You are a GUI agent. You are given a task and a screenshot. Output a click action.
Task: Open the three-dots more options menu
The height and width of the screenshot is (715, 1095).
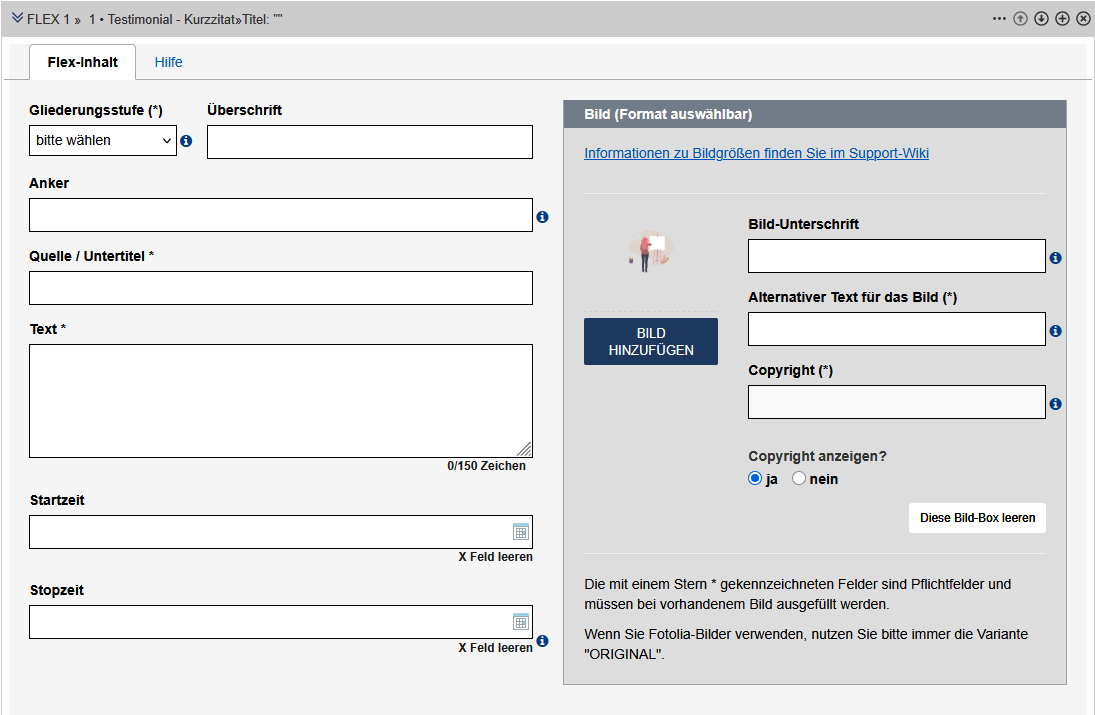click(999, 18)
